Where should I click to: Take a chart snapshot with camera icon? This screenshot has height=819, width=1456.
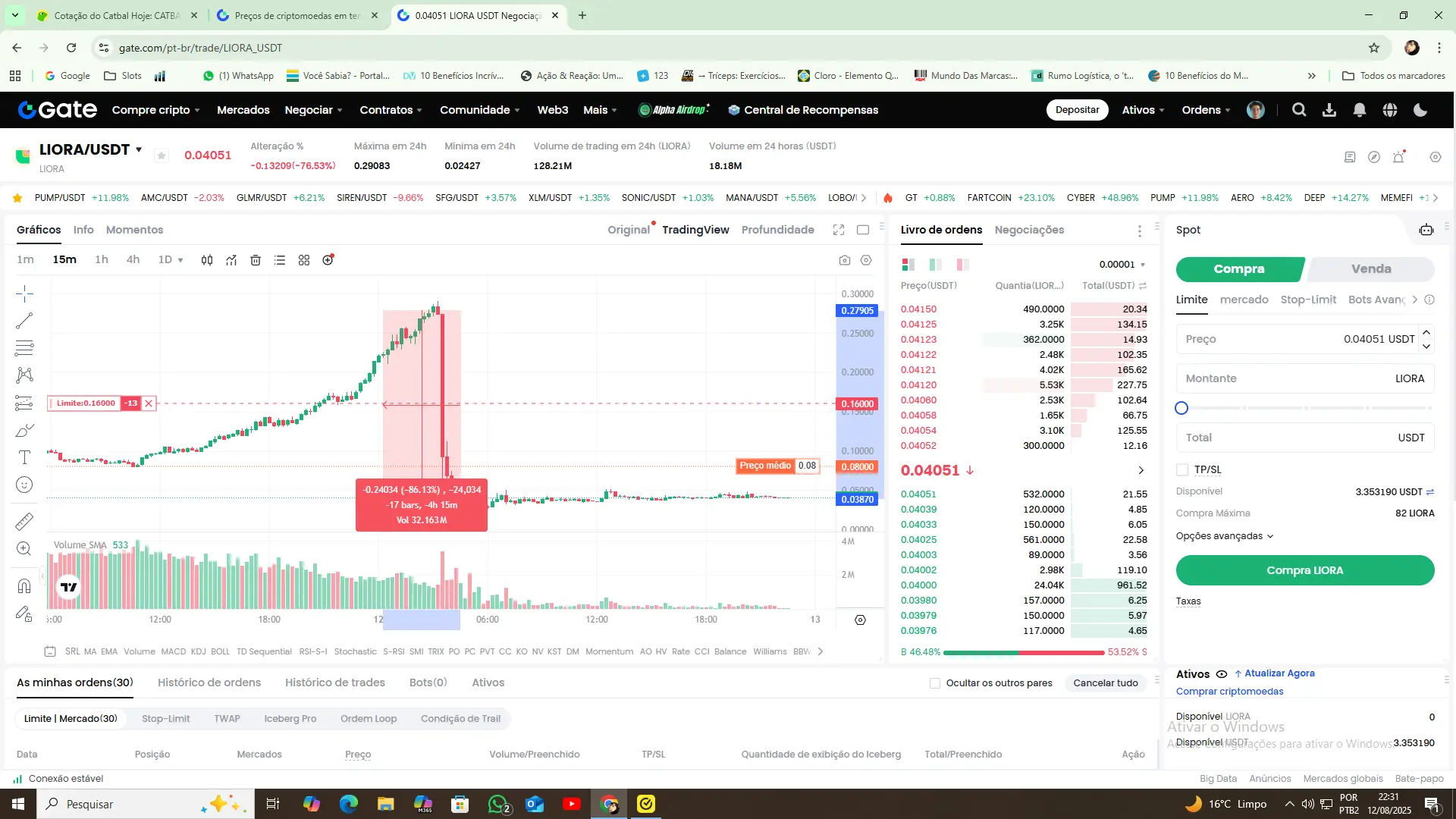[x=845, y=260]
